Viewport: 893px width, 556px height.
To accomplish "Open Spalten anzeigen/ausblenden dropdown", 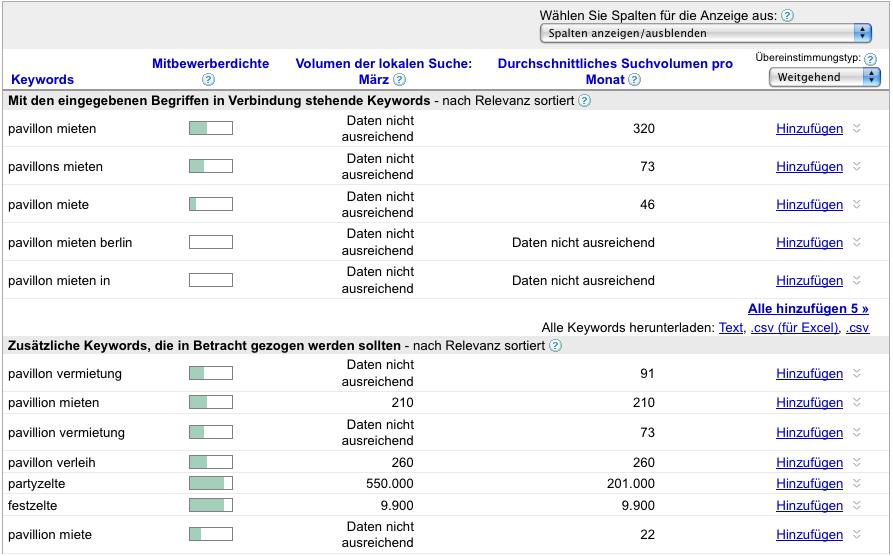I will point(706,33).
